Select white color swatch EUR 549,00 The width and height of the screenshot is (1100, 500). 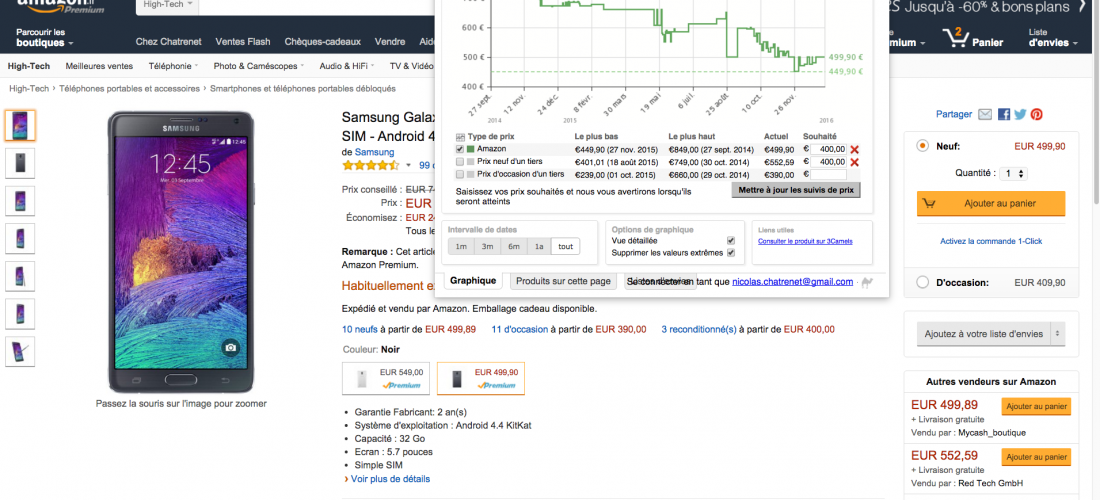coord(386,379)
